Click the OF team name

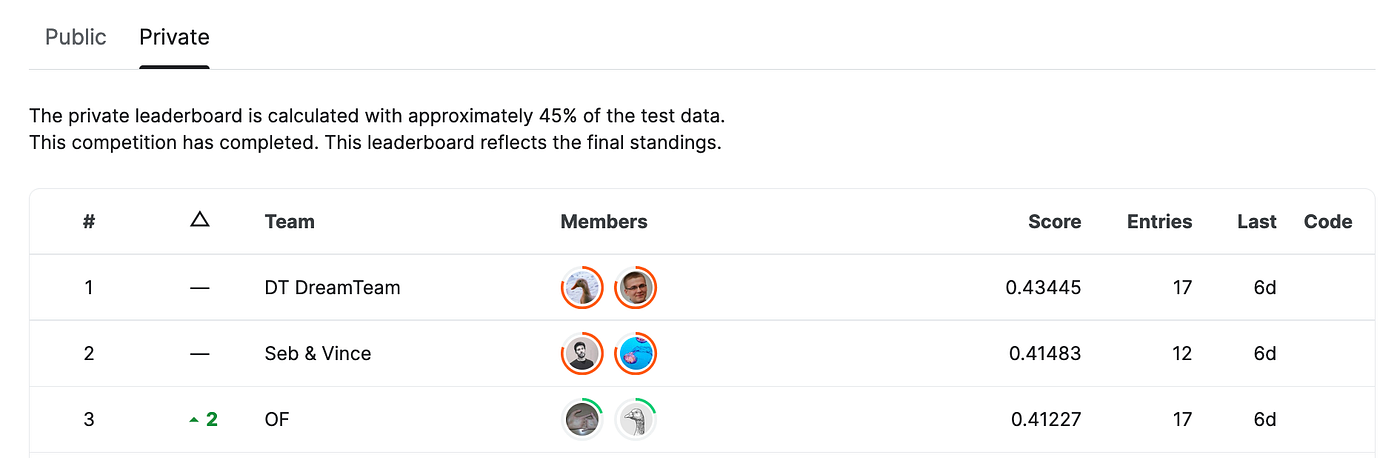(x=277, y=420)
